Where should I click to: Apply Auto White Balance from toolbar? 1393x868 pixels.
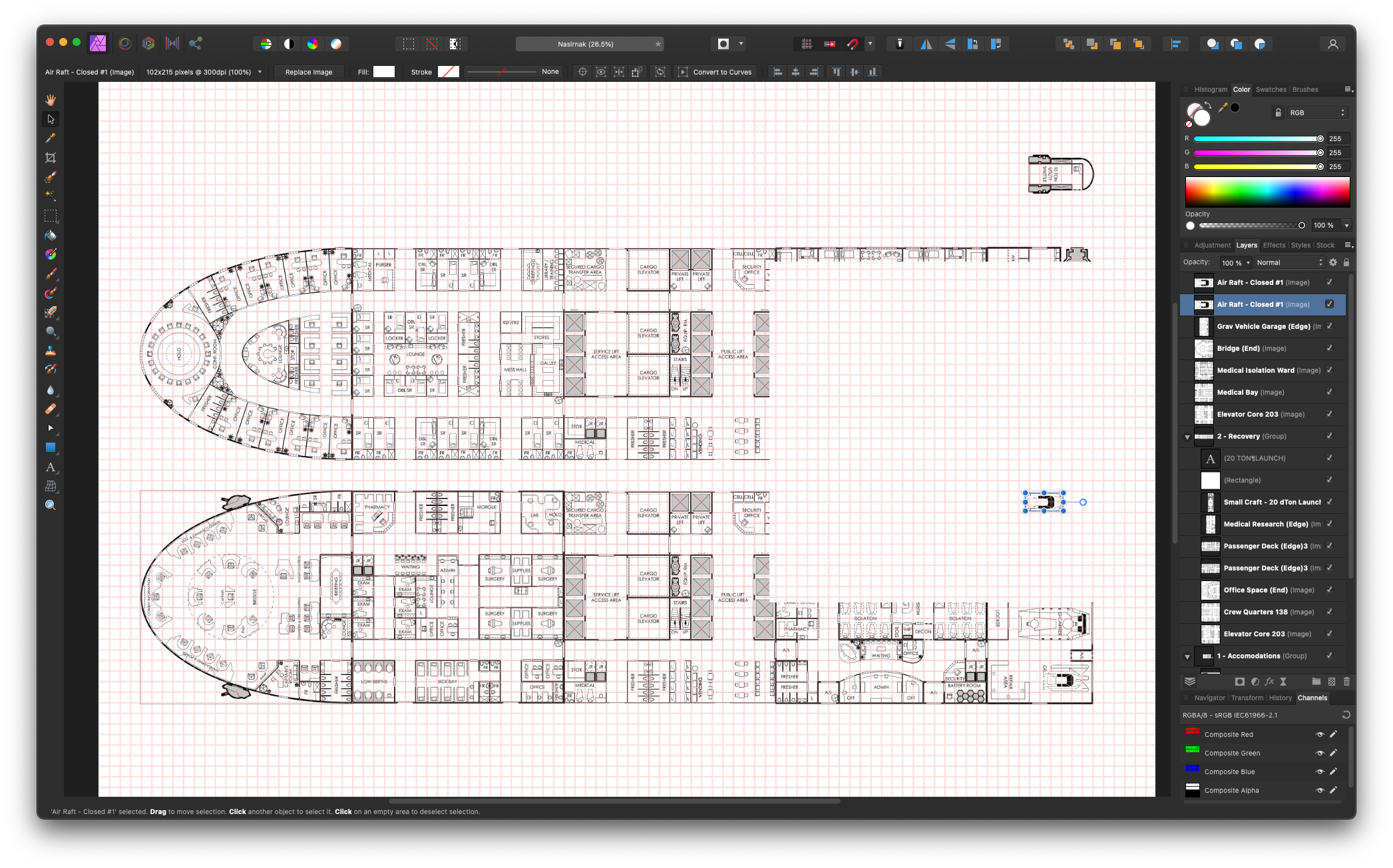pyautogui.click(x=336, y=44)
